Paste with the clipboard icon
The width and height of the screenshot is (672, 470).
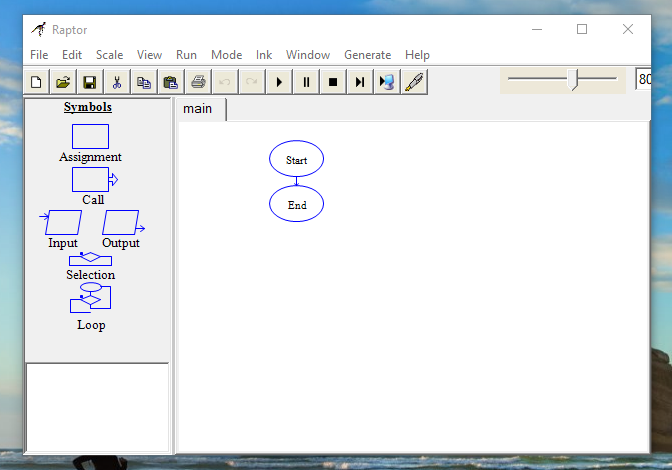[171, 82]
